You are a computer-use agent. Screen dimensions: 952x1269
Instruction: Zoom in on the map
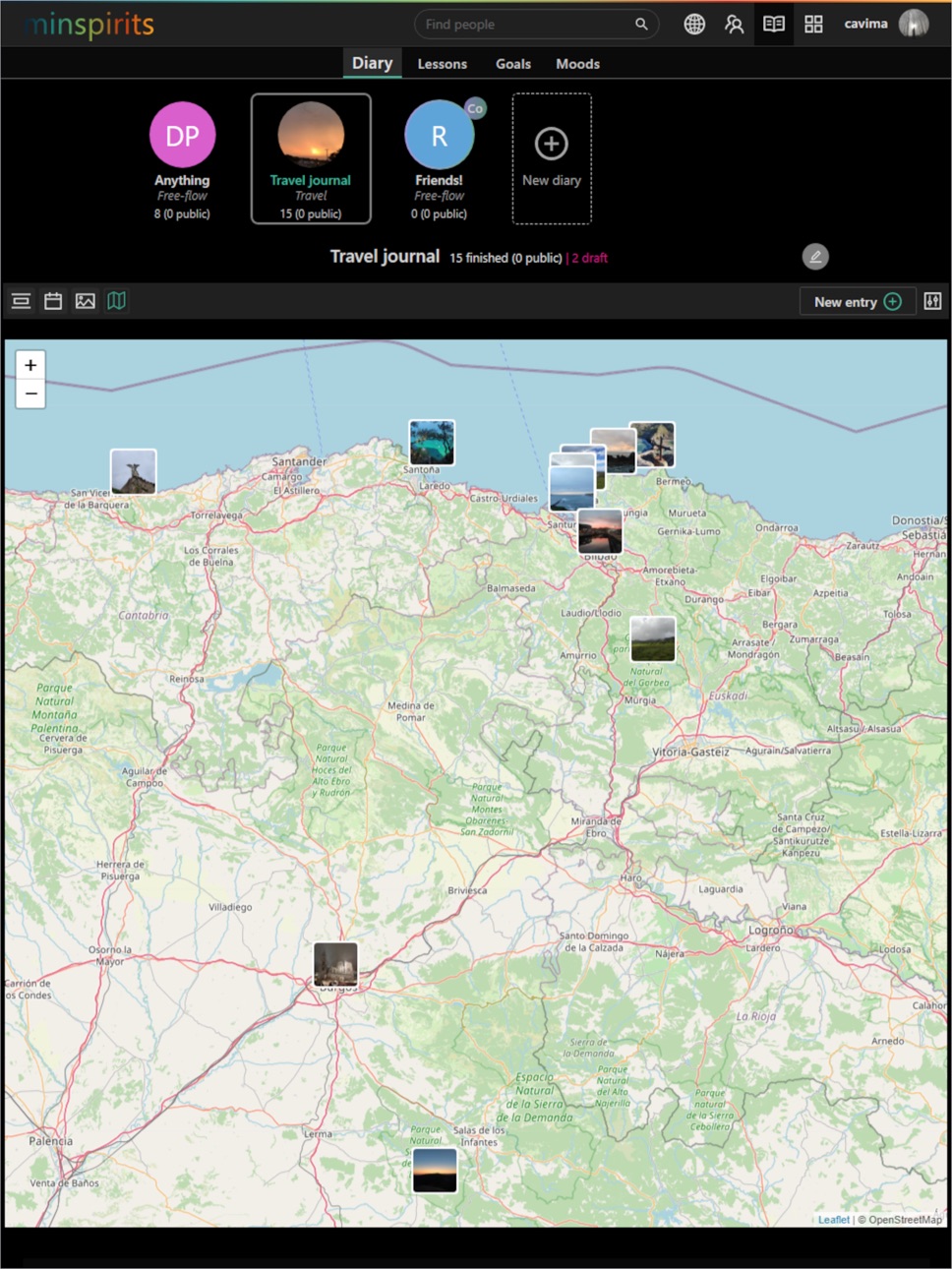click(30, 365)
